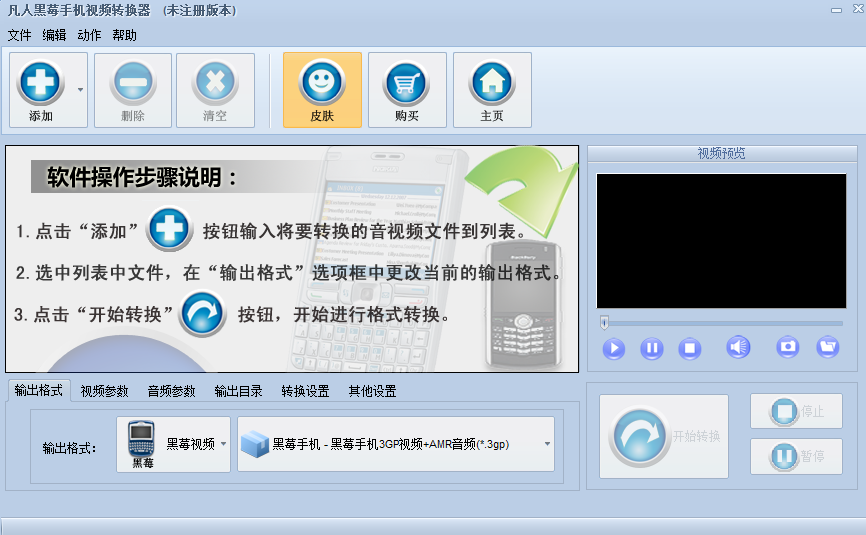Click the 开始转换 (Start conversion) button
This screenshot has height=535, width=866.
pos(664,436)
